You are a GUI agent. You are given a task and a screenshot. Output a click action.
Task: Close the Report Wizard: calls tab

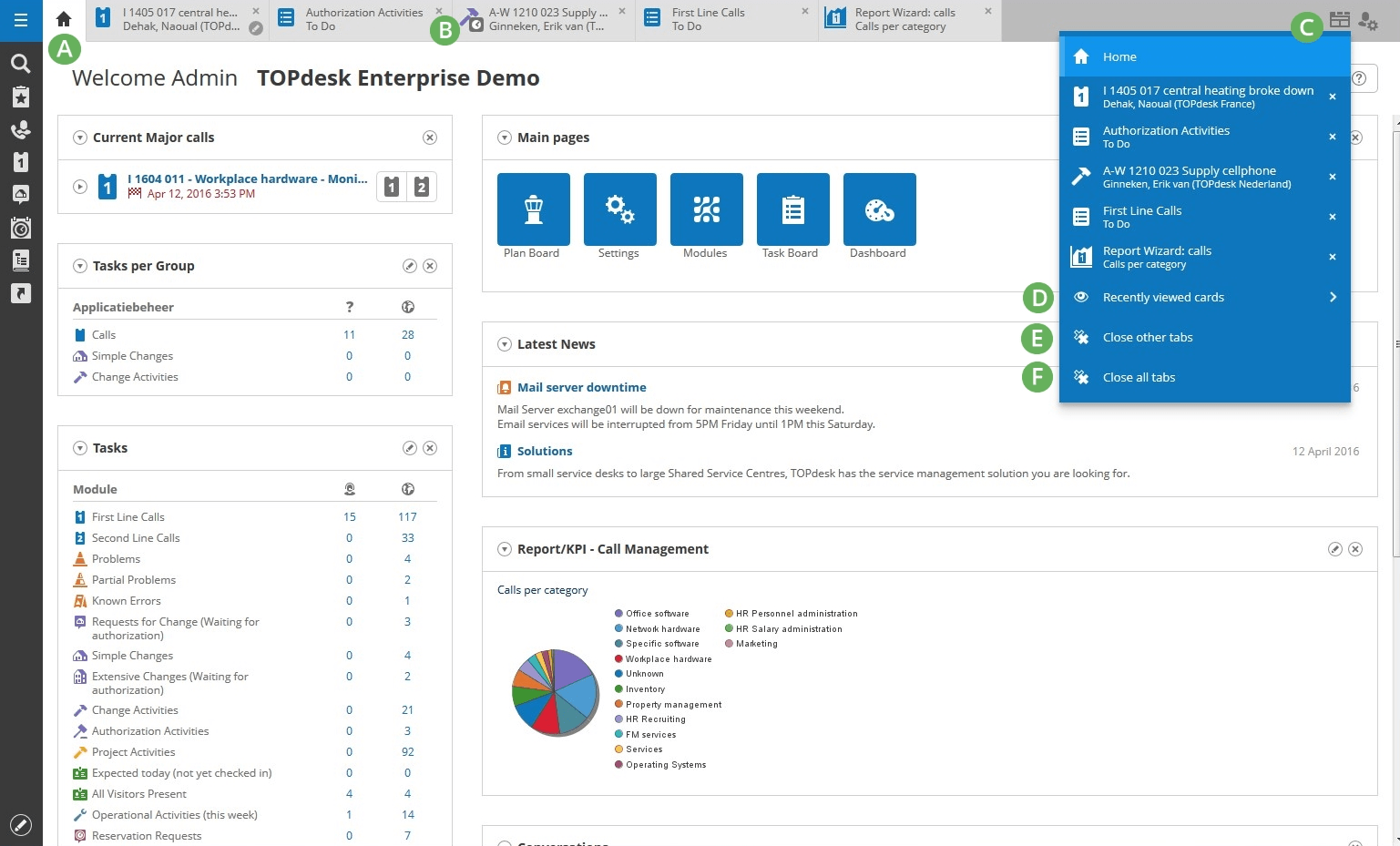(988, 12)
